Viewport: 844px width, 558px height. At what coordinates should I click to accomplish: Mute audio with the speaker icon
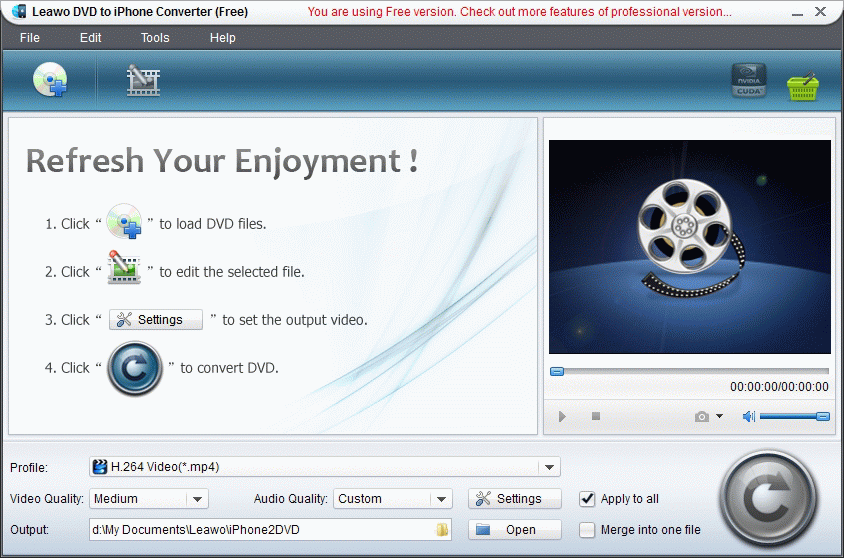pyautogui.click(x=748, y=416)
